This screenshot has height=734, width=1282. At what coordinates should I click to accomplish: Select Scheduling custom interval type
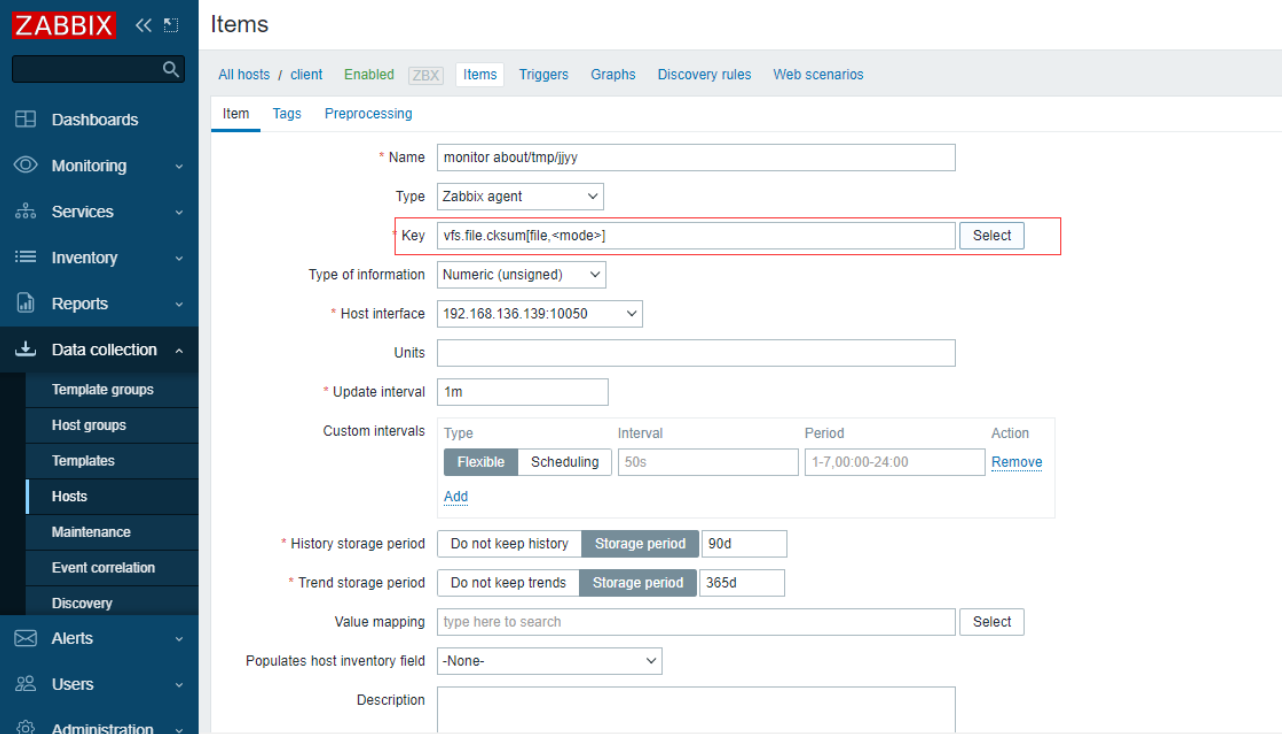coord(565,462)
